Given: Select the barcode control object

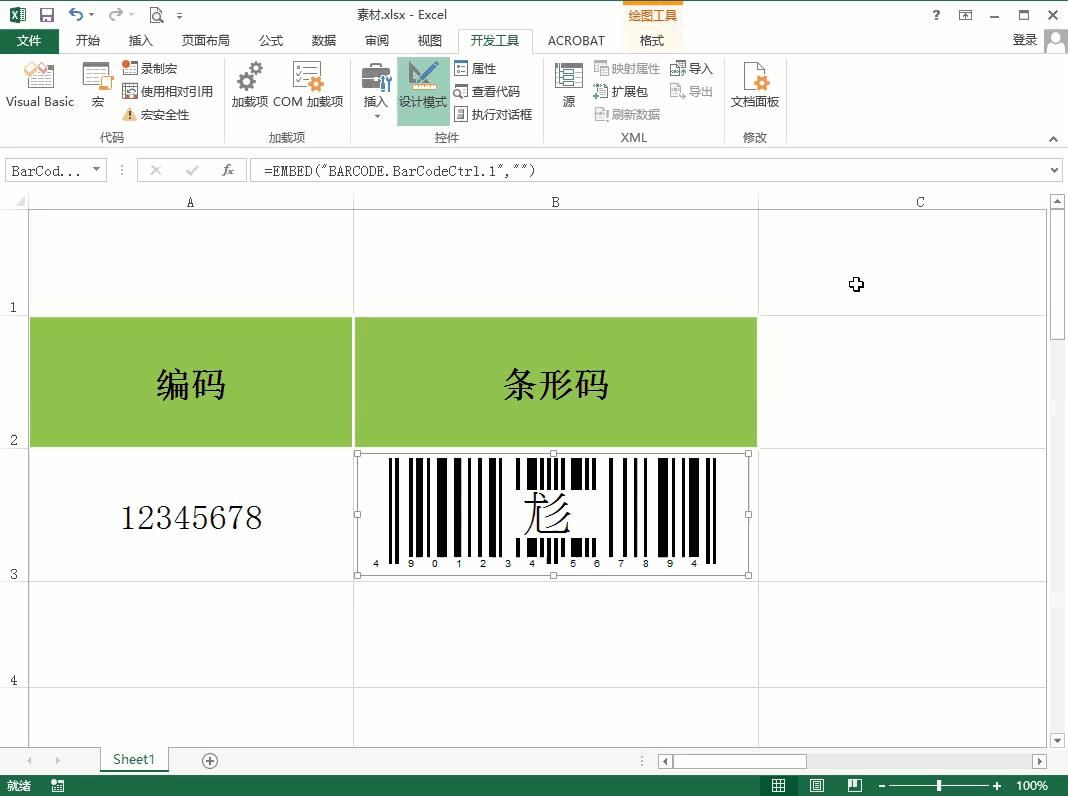Looking at the screenshot, I should point(553,515).
